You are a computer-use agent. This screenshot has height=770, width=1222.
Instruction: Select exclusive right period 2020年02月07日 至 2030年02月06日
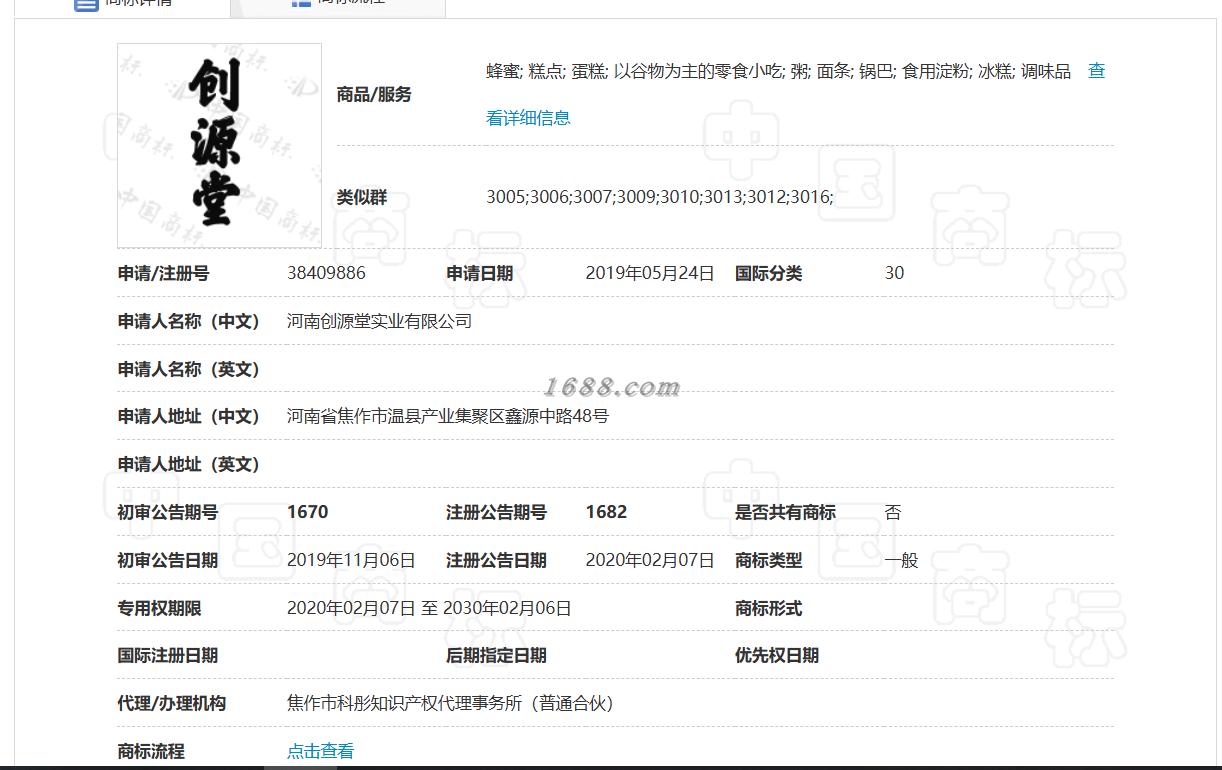(x=429, y=608)
